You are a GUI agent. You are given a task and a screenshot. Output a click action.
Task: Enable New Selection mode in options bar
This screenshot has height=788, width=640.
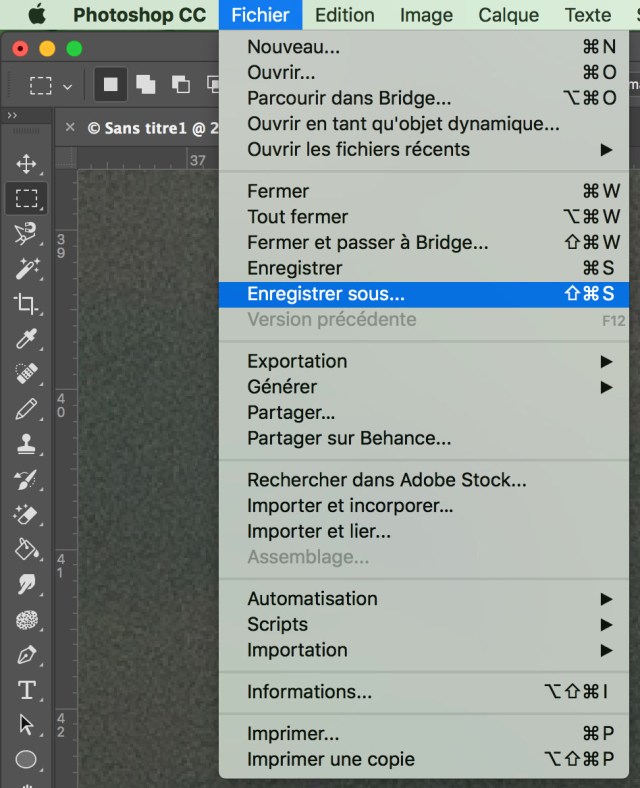coord(110,85)
